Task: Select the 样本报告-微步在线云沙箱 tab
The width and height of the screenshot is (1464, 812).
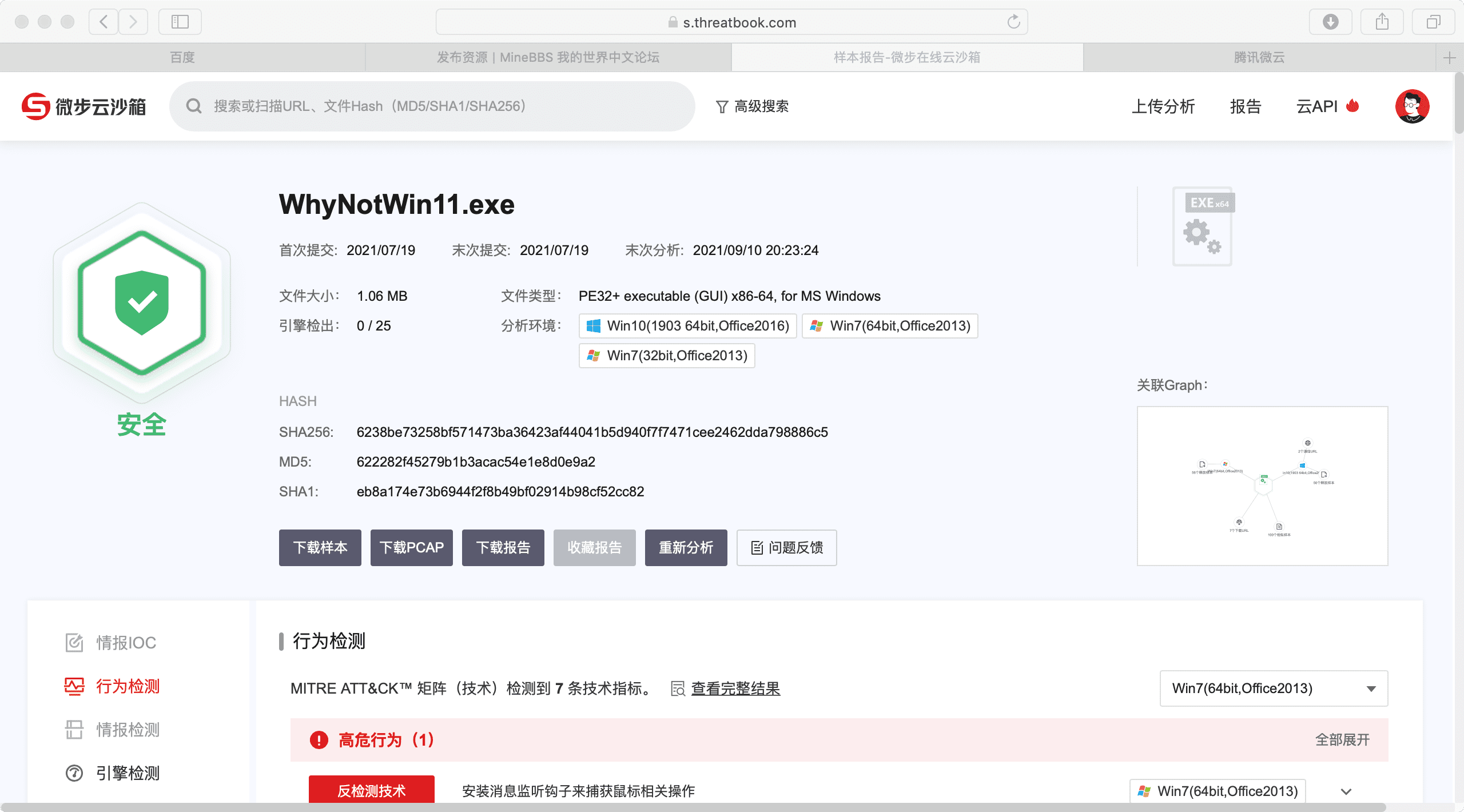Action: click(x=907, y=57)
